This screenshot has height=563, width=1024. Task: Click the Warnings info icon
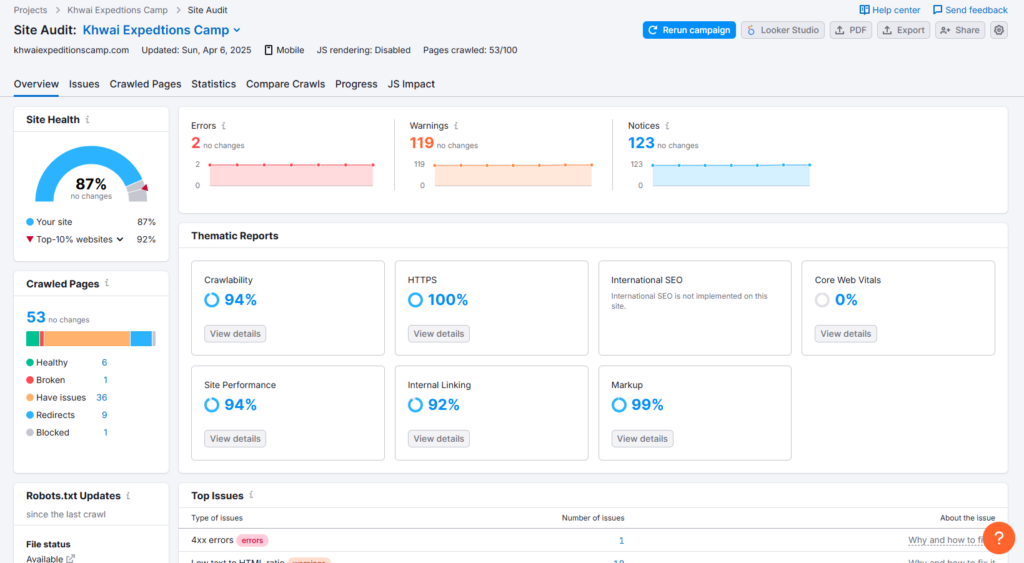coord(456,126)
